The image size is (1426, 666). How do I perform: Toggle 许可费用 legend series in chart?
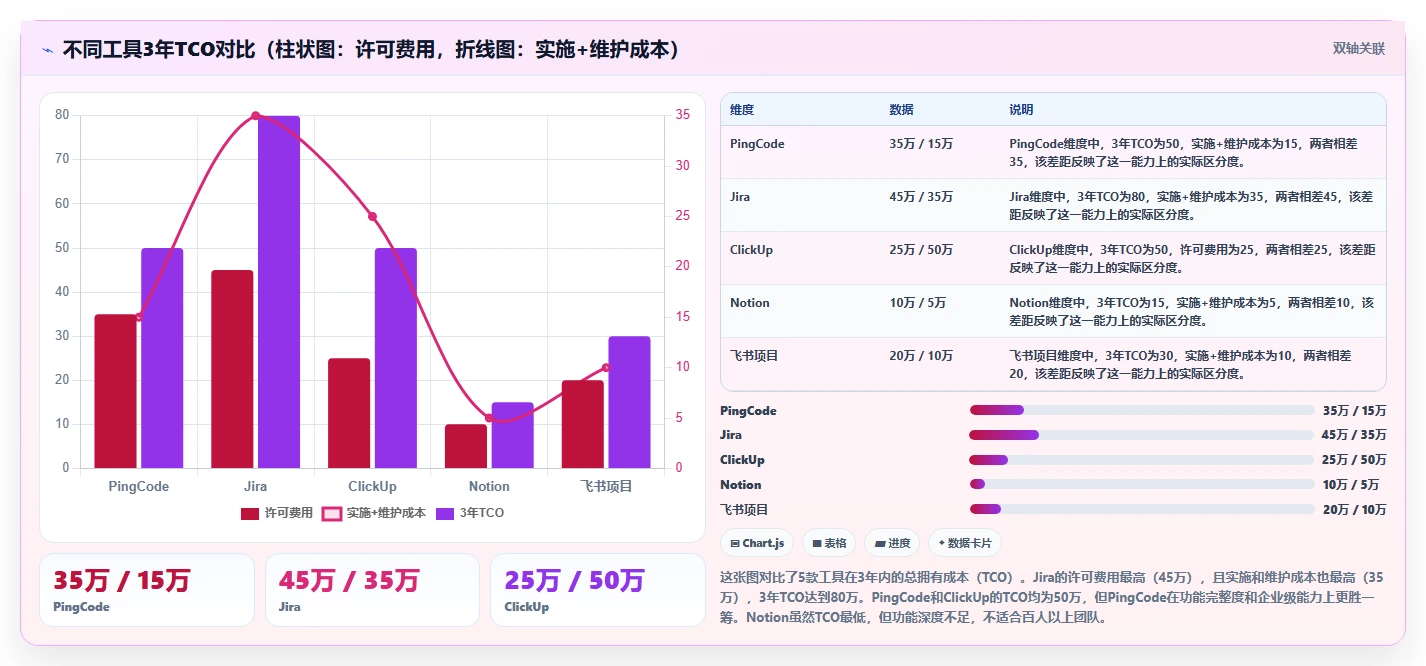pos(277,513)
